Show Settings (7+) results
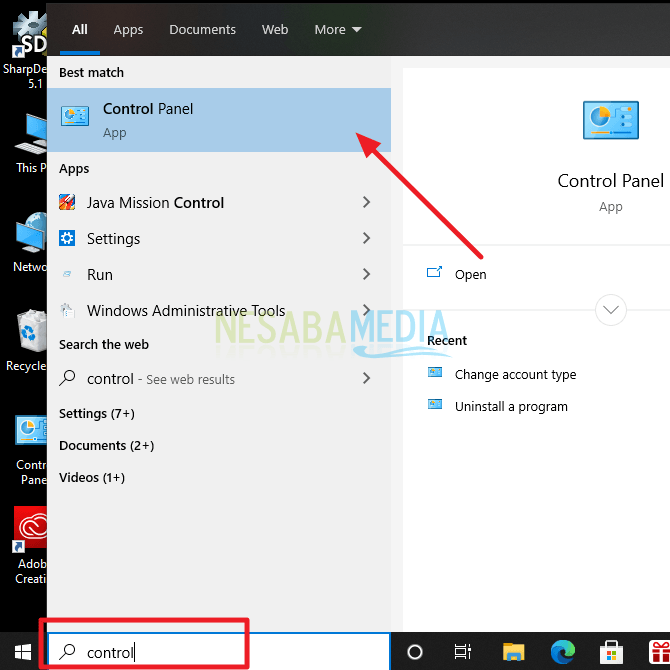Screen dimensions: 670x670 click(x=97, y=413)
